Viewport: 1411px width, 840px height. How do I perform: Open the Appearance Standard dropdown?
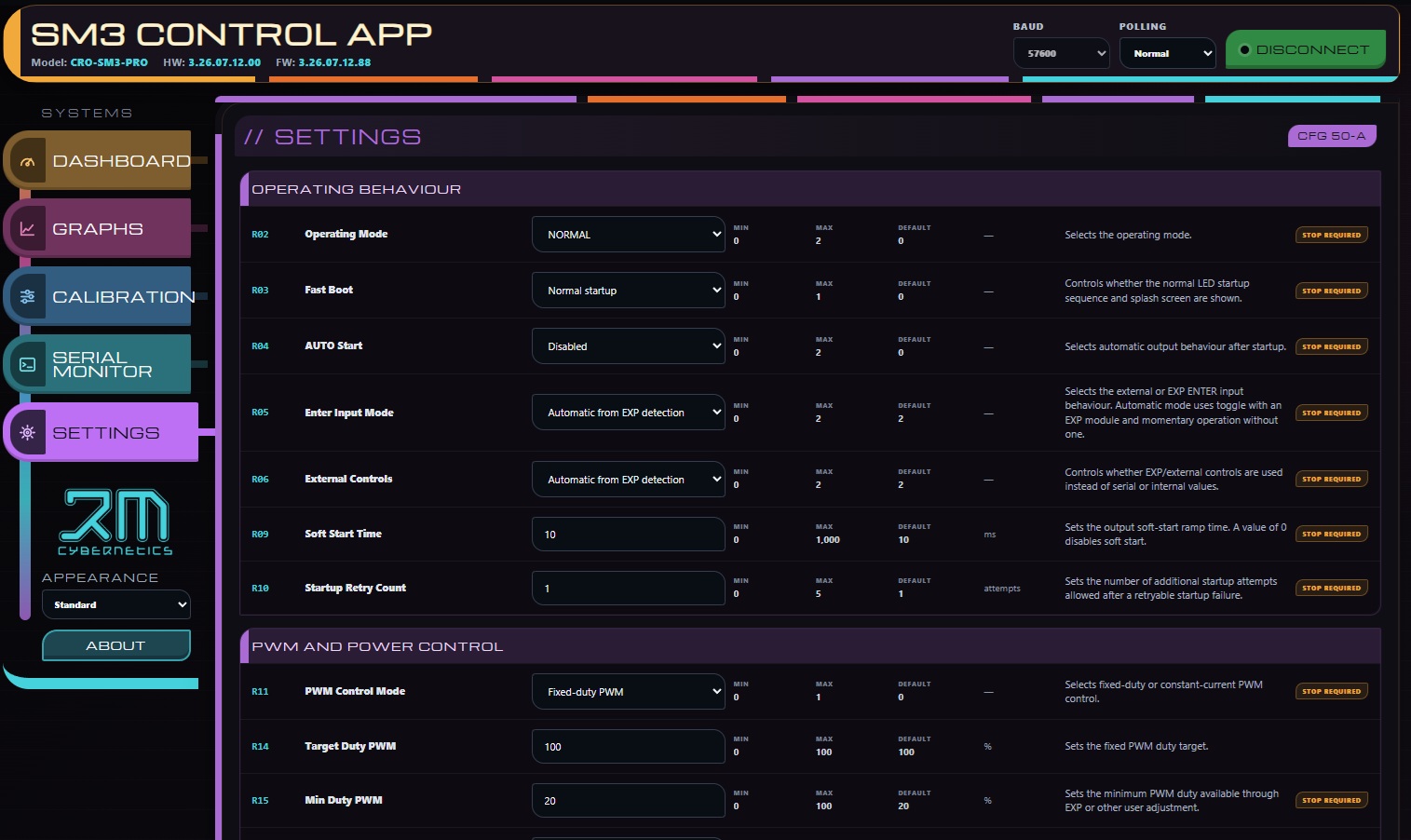click(x=116, y=605)
